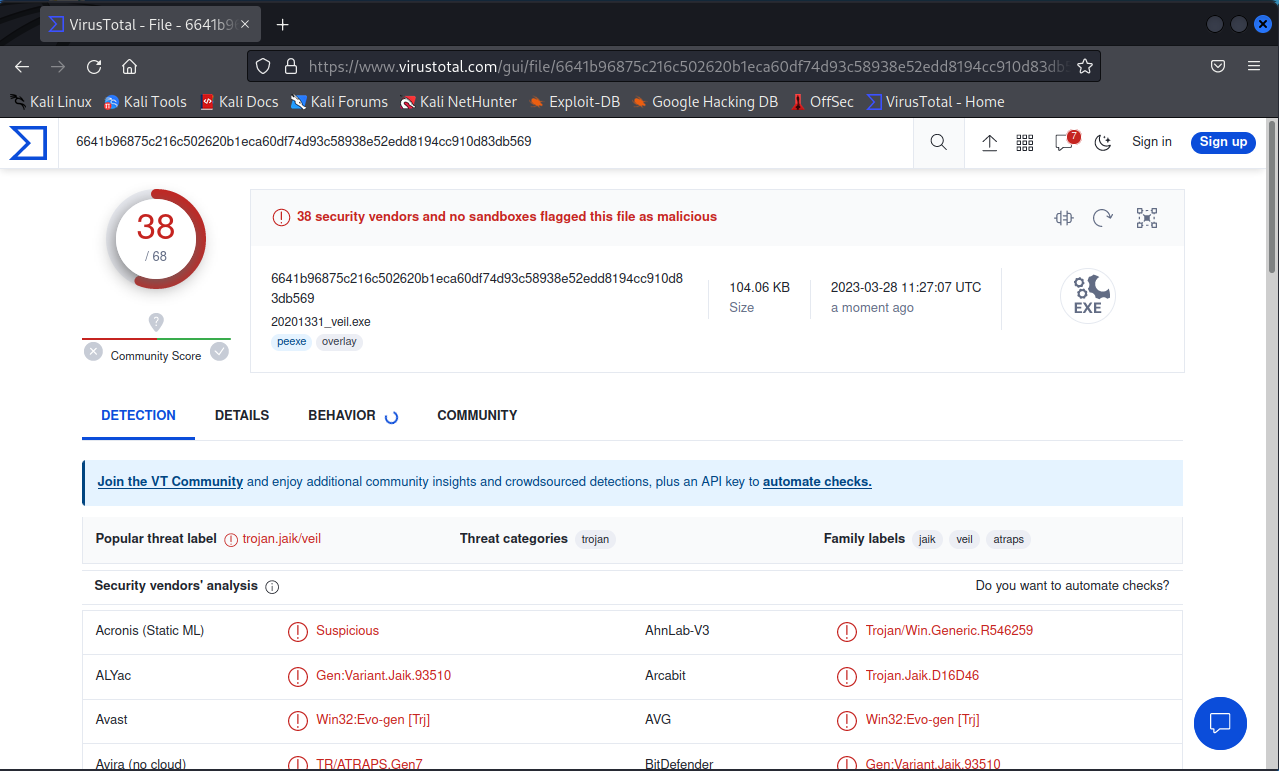Click the Suspicious Acronis result
Screen dimensions: 1279x771
tap(347, 631)
